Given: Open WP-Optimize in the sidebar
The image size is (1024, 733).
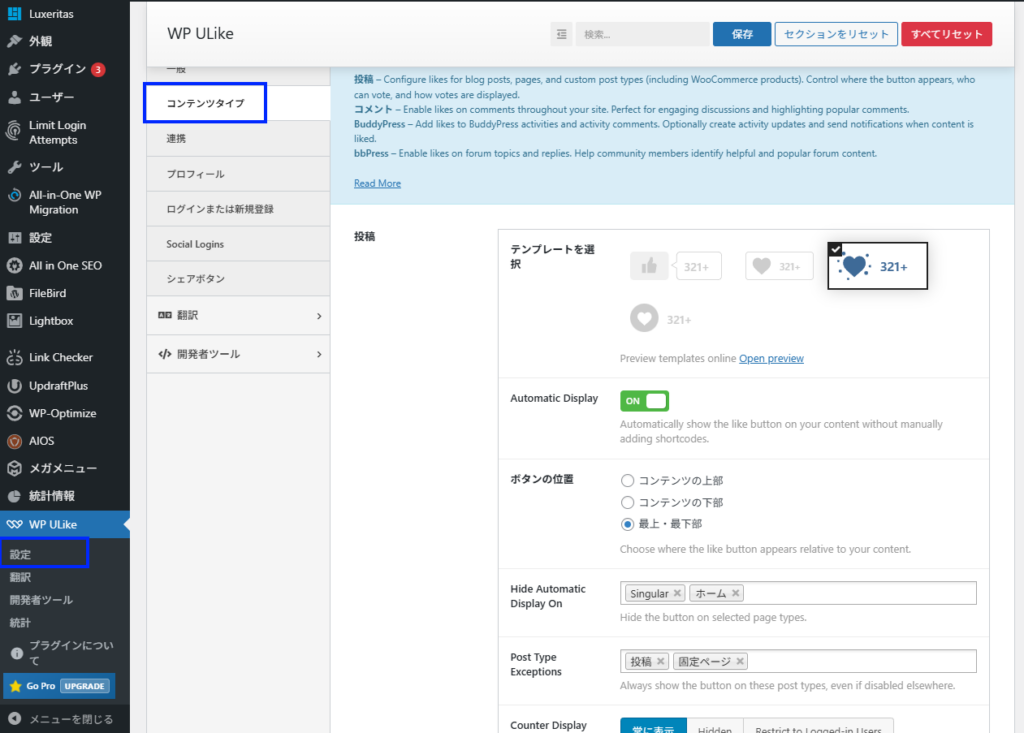Looking at the screenshot, I should [62, 413].
